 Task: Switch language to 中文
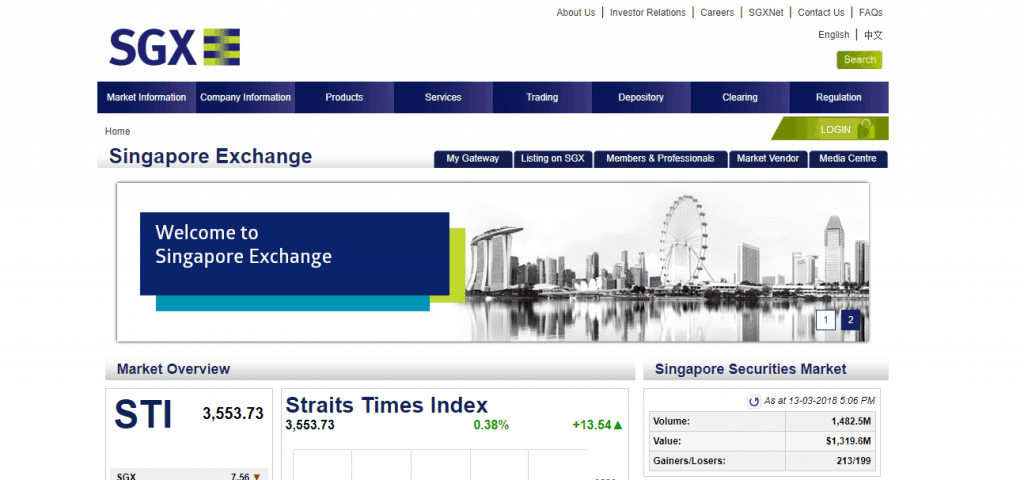873,35
